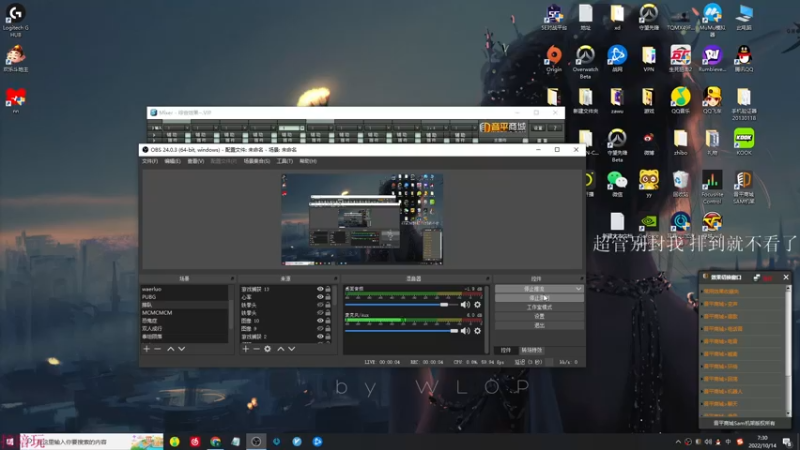Screen dimensions: 800x450
Task: Toggle visibility eye of 心军 source
Action: coord(320,297)
